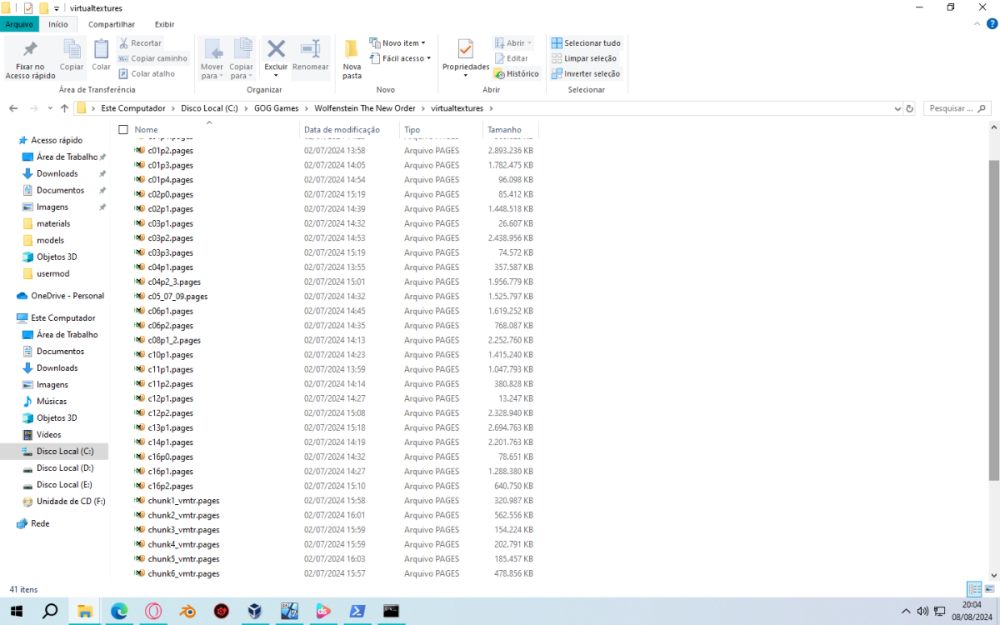Click Selecionar tudo in the ribbon
Image resolution: width=1000 pixels, height=625 pixels.
point(585,43)
